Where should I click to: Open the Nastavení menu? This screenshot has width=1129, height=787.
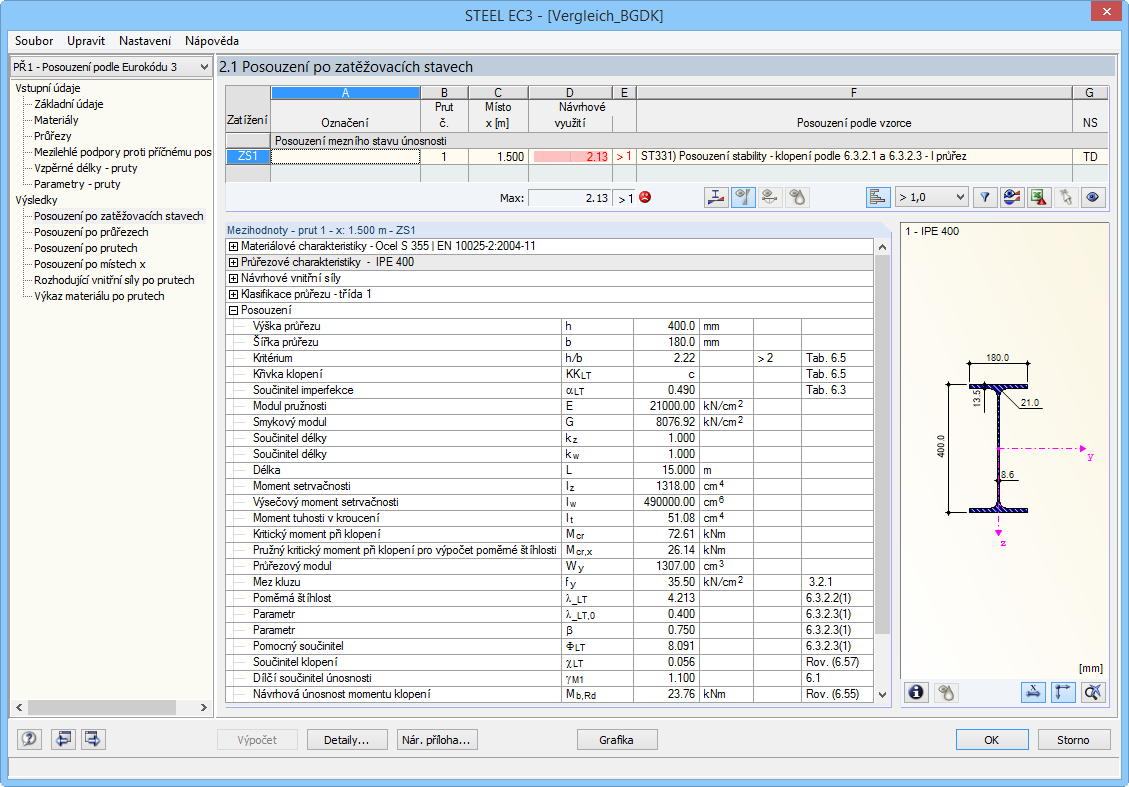pyautogui.click(x=145, y=41)
